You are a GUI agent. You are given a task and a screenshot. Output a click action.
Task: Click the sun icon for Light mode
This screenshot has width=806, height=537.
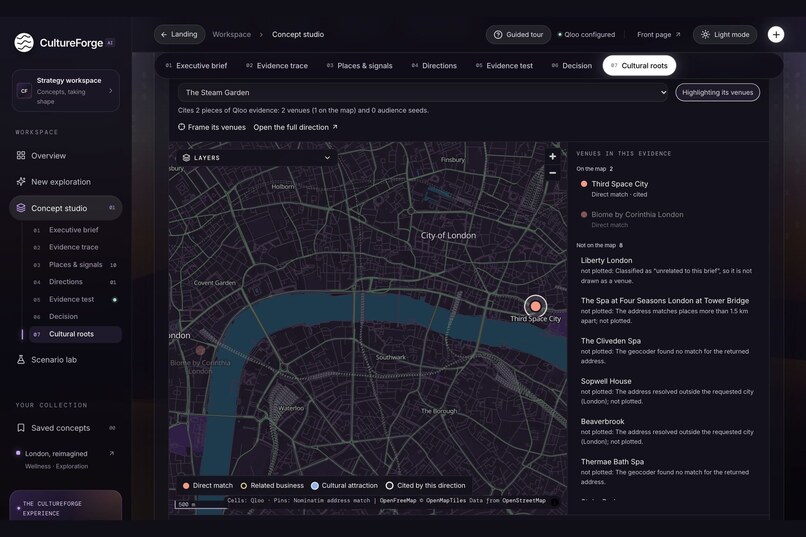point(705,34)
